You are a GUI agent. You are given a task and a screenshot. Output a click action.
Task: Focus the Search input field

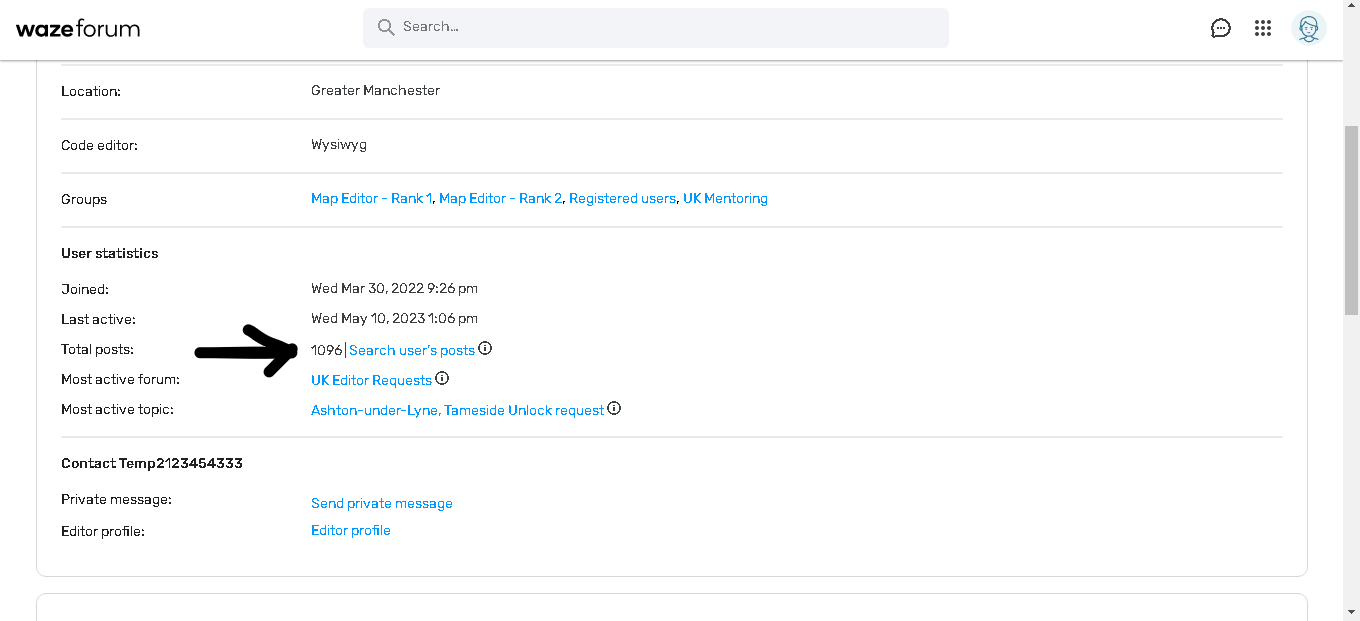click(x=656, y=28)
